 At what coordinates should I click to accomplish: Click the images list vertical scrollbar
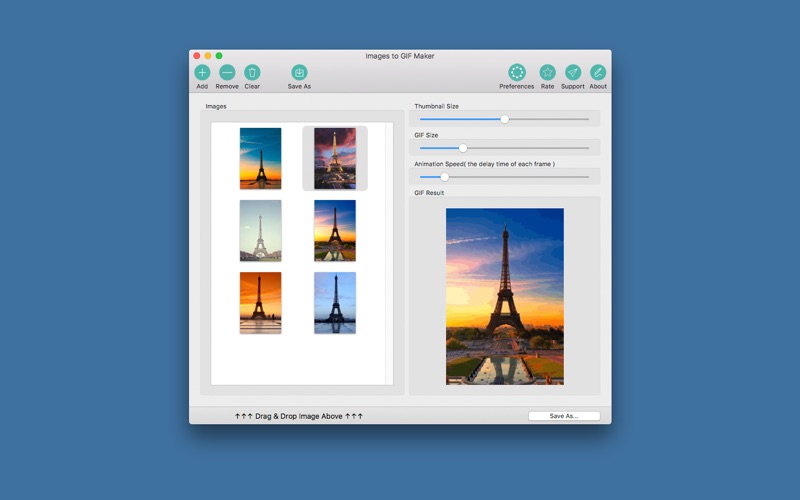[x=389, y=254]
